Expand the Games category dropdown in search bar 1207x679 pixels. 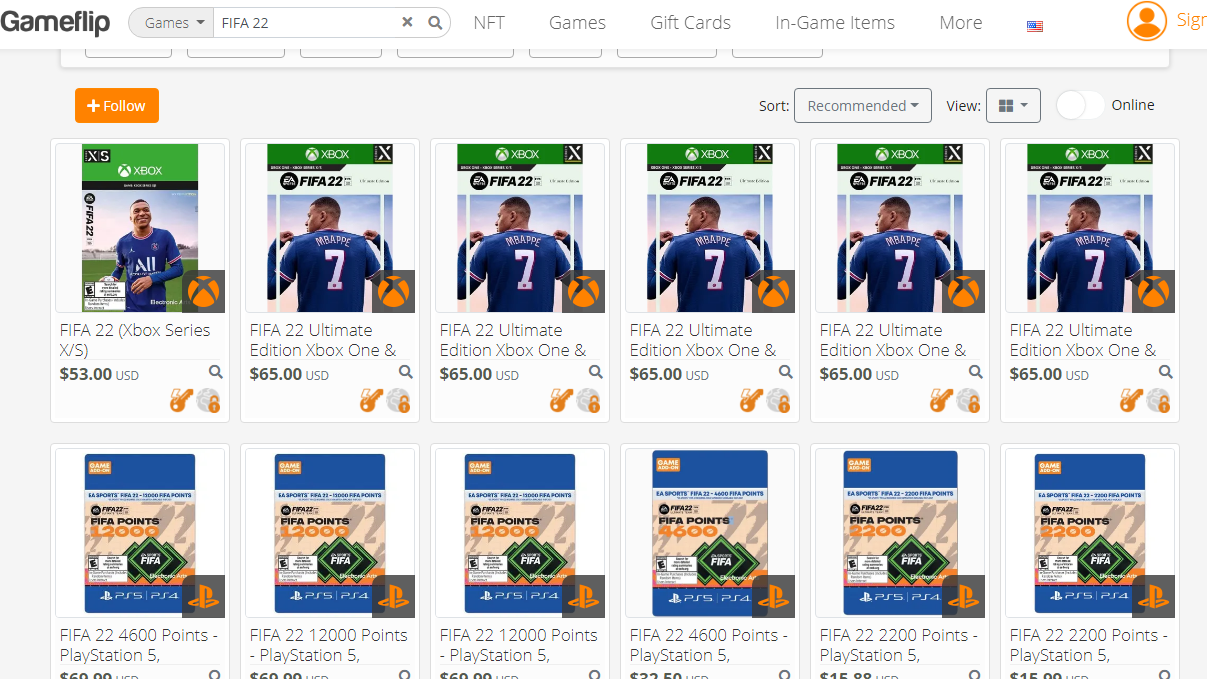171,22
